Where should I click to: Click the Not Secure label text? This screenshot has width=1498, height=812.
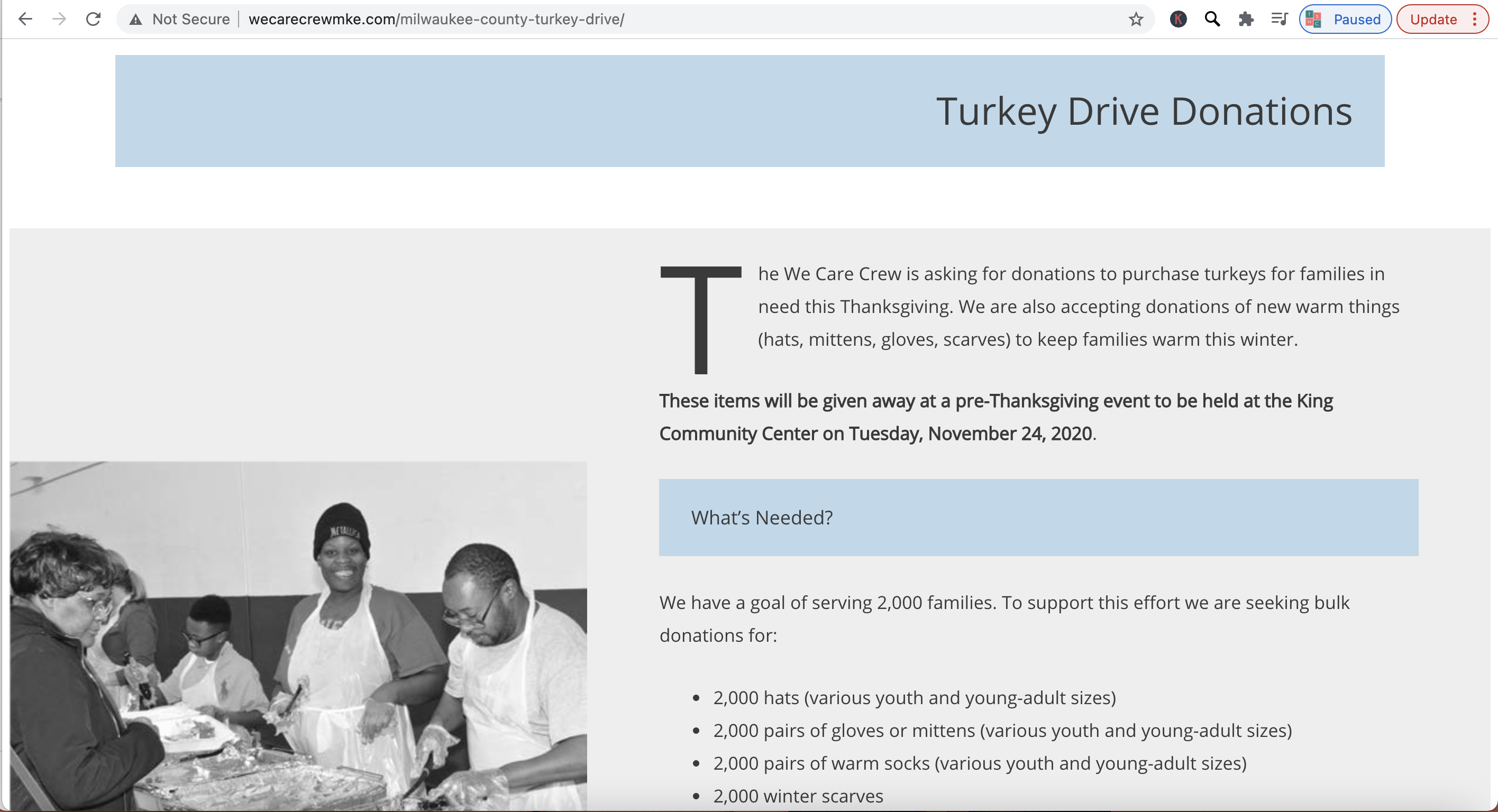(191, 19)
